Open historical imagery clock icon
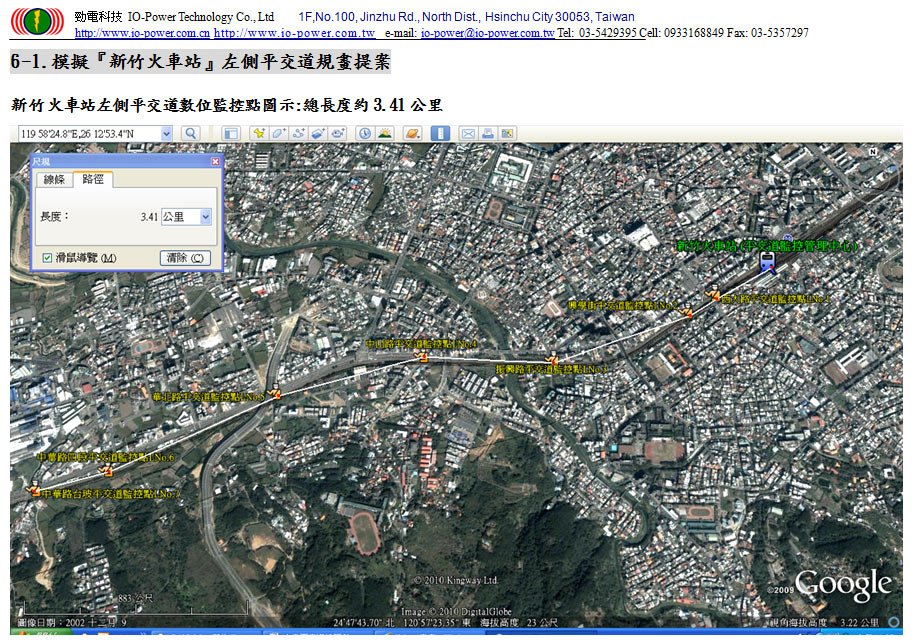Viewport: 914px width, 641px height. (x=365, y=133)
